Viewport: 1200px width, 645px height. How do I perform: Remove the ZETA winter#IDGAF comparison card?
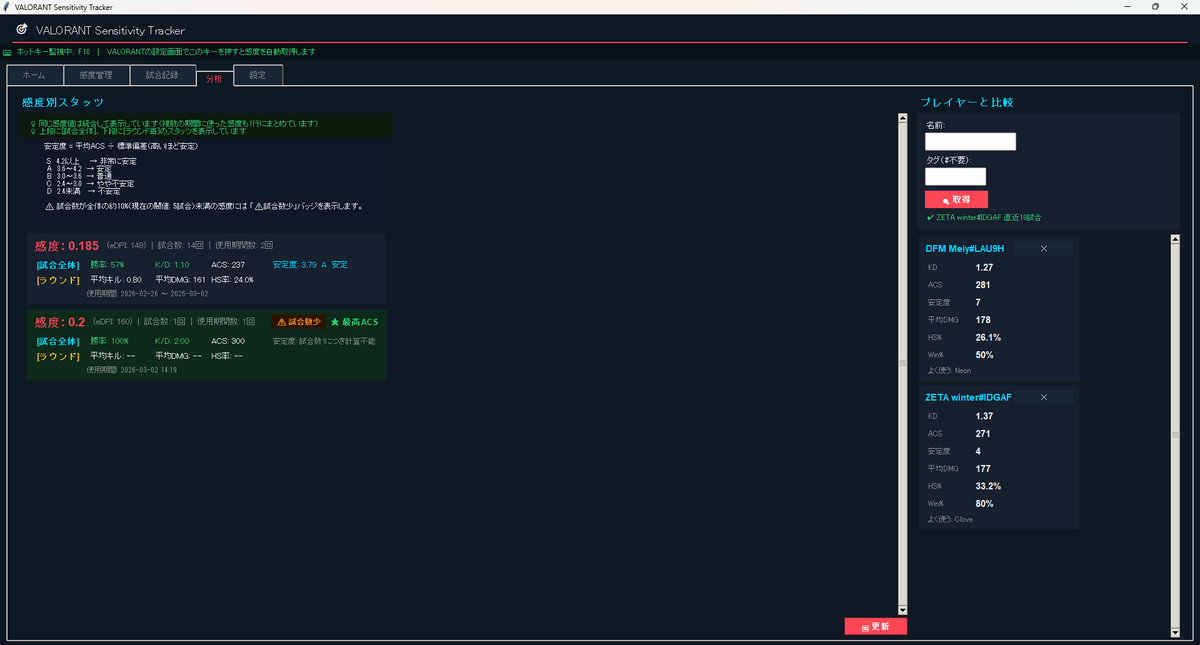pos(1044,397)
